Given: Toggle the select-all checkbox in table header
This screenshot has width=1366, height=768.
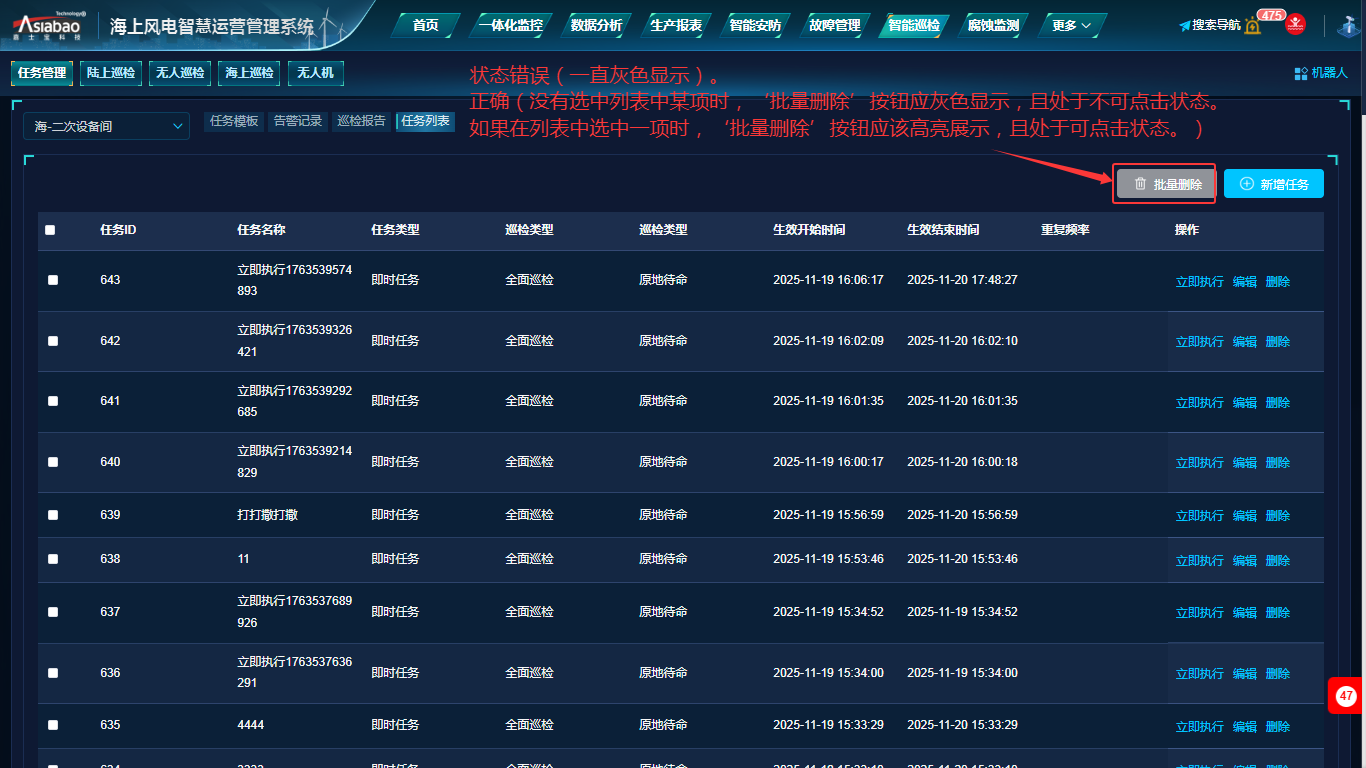Looking at the screenshot, I should pyautogui.click(x=50, y=230).
